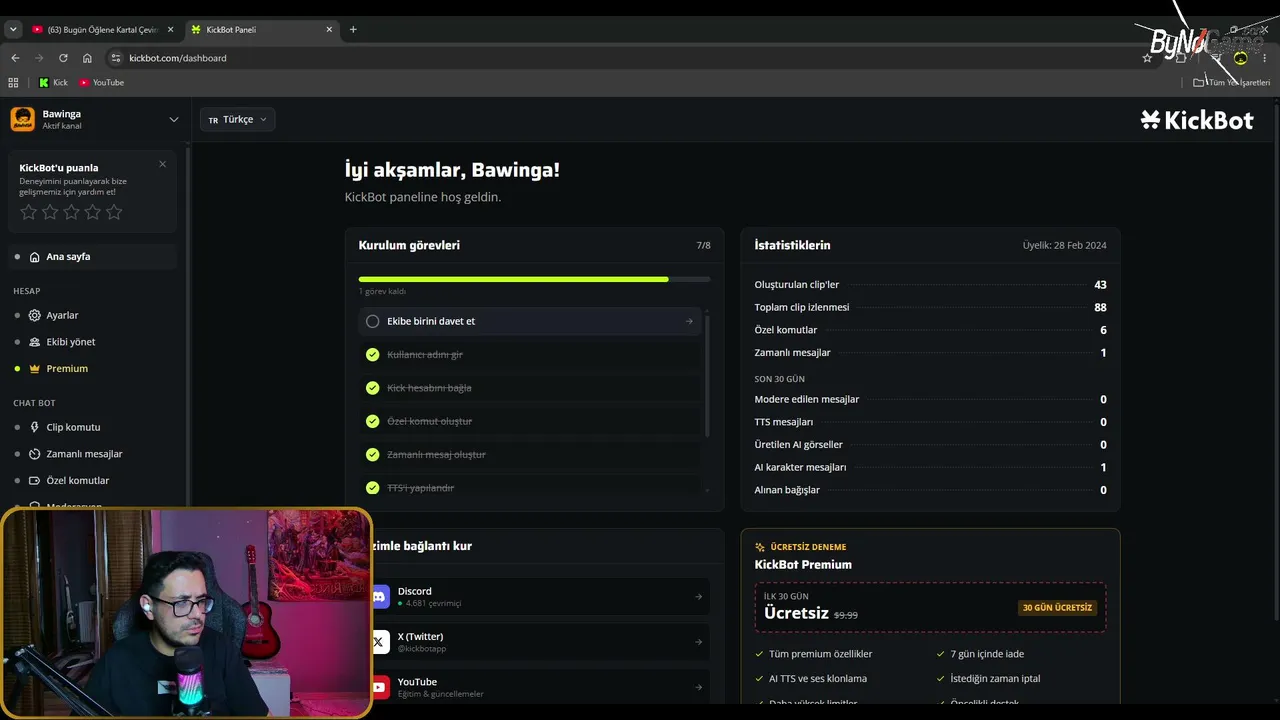Click the browser home icon
1280x720 pixels.
[x=87, y=58]
